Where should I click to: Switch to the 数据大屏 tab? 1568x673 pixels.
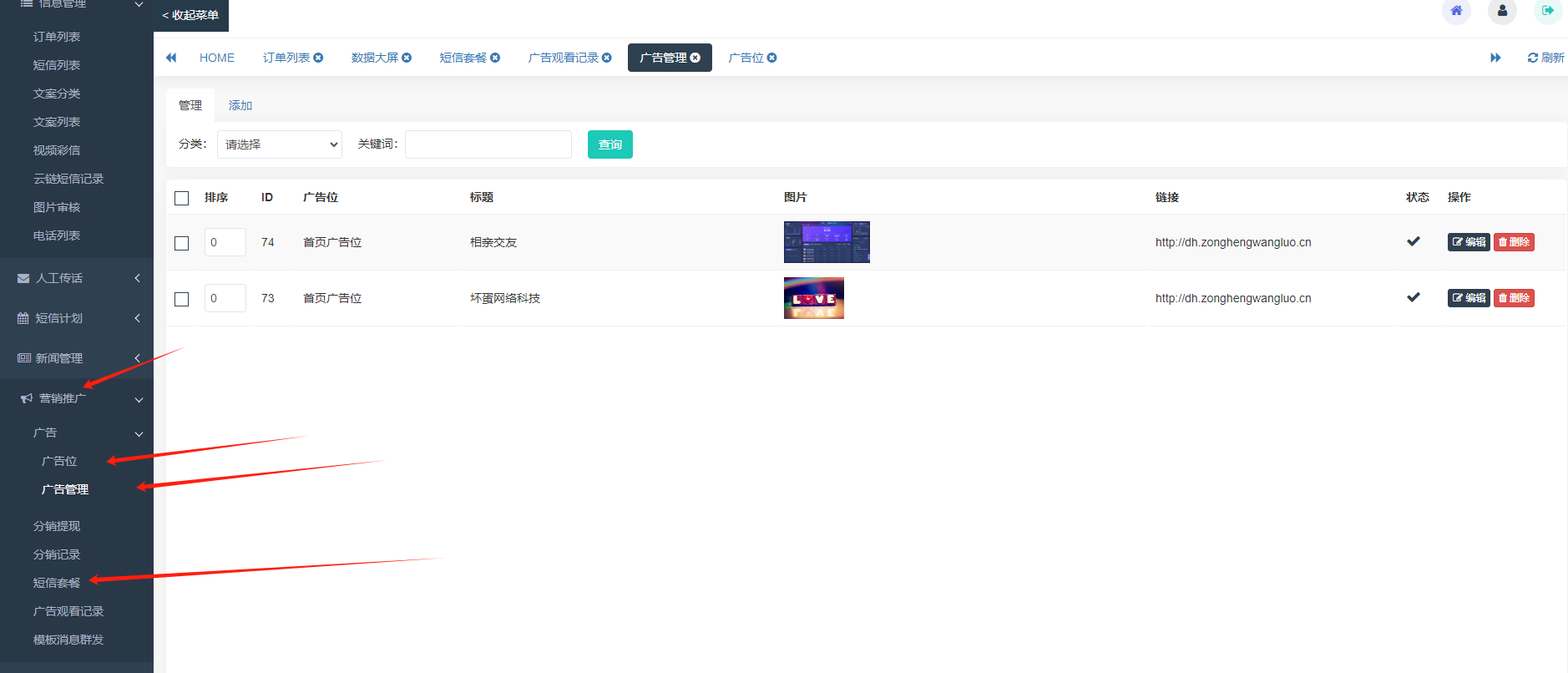click(x=375, y=58)
